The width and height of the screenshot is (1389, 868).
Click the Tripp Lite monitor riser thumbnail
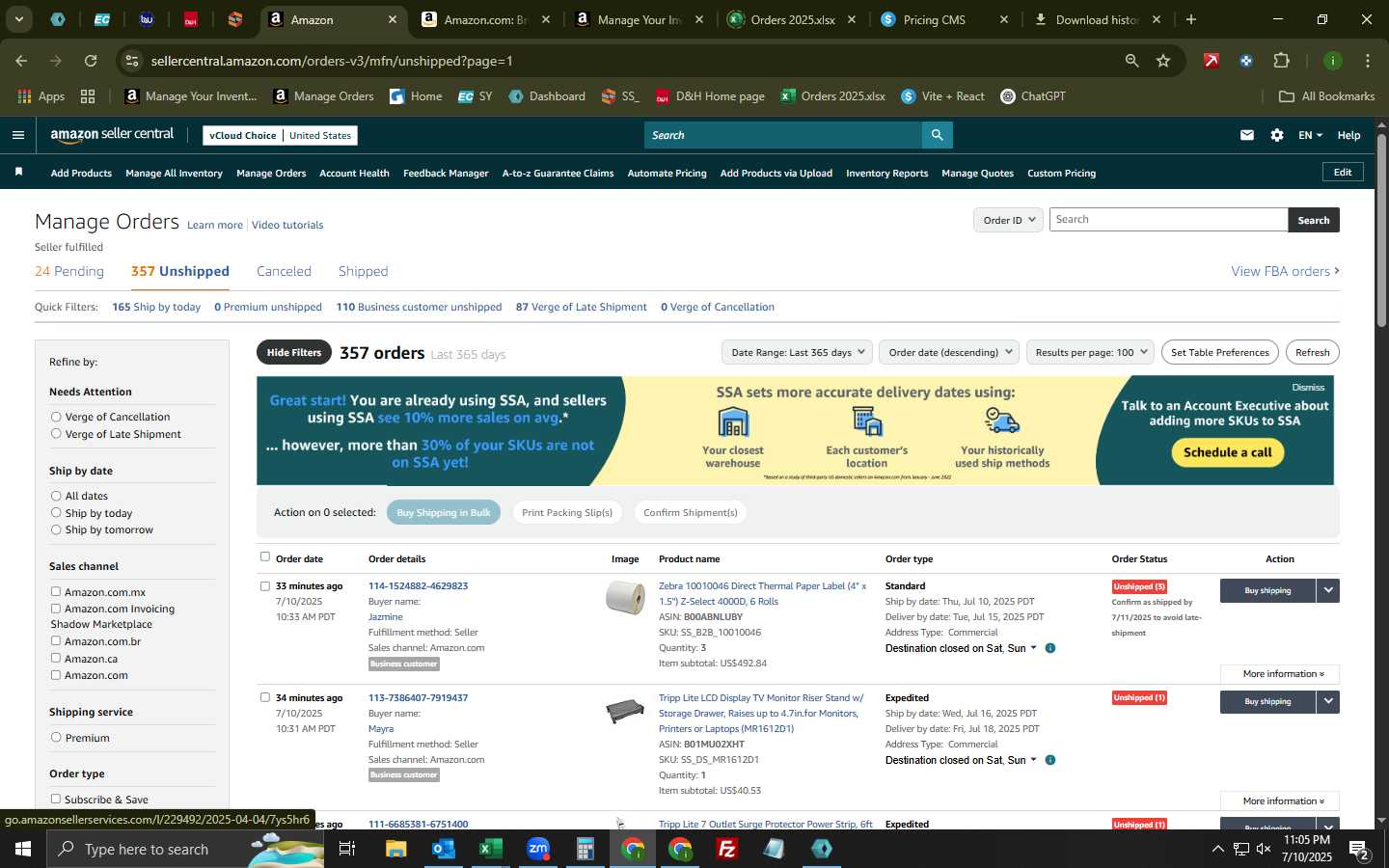coord(625,711)
